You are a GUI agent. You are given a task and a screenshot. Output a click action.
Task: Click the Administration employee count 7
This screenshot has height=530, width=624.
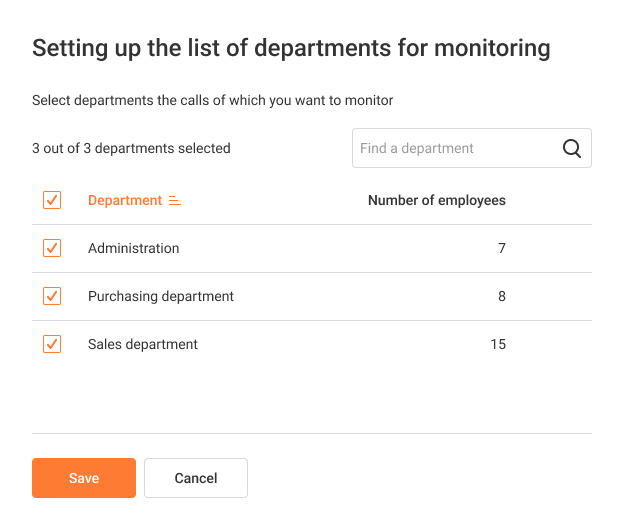pyautogui.click(x=502, y=249)
